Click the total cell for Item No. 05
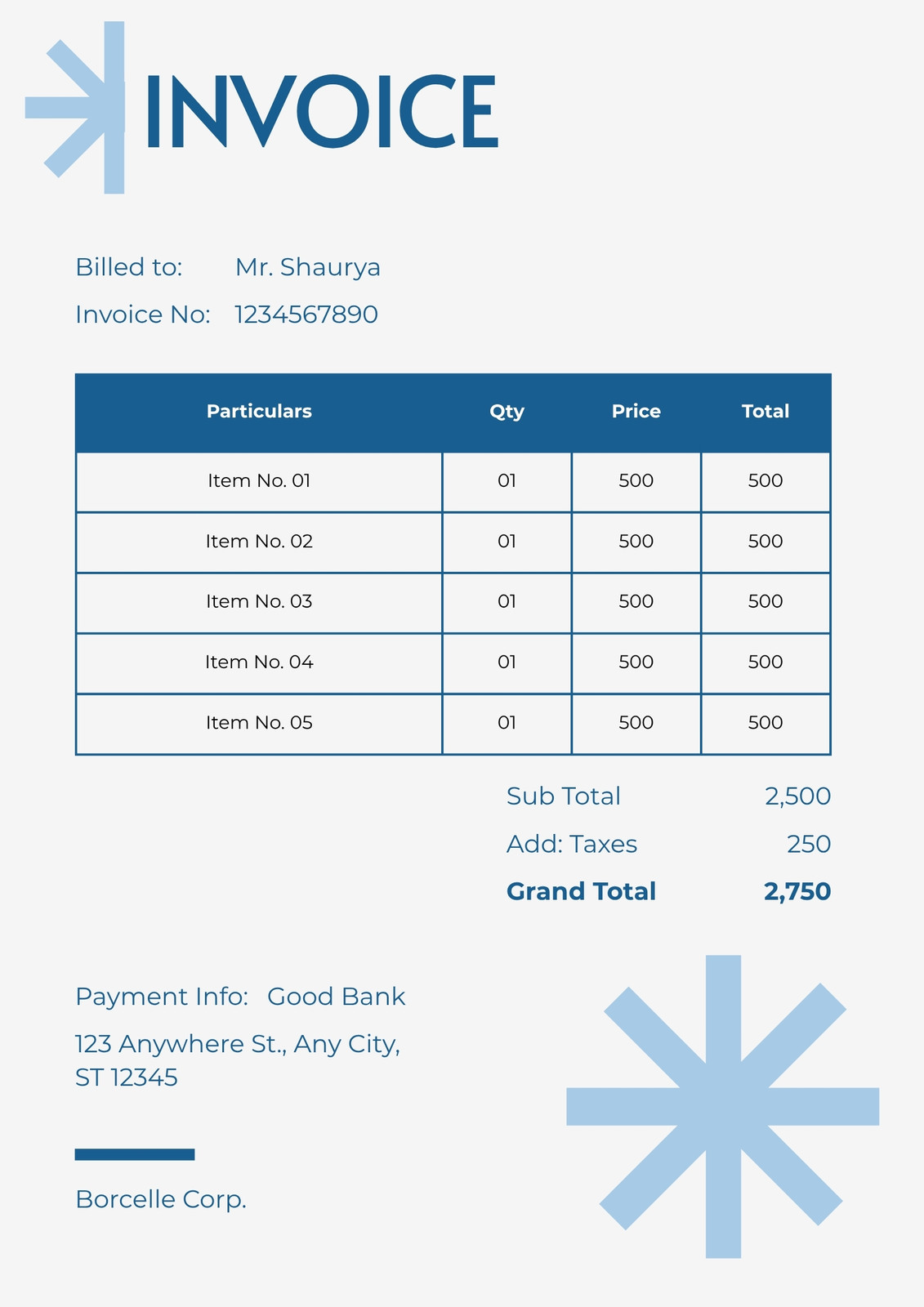 click(766, 723)
